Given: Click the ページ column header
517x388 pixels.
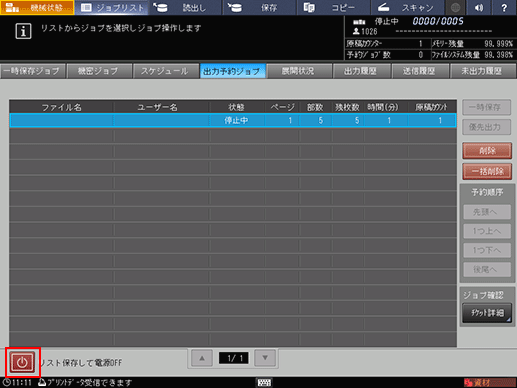Looking at the screenshot, I should 282,107.
